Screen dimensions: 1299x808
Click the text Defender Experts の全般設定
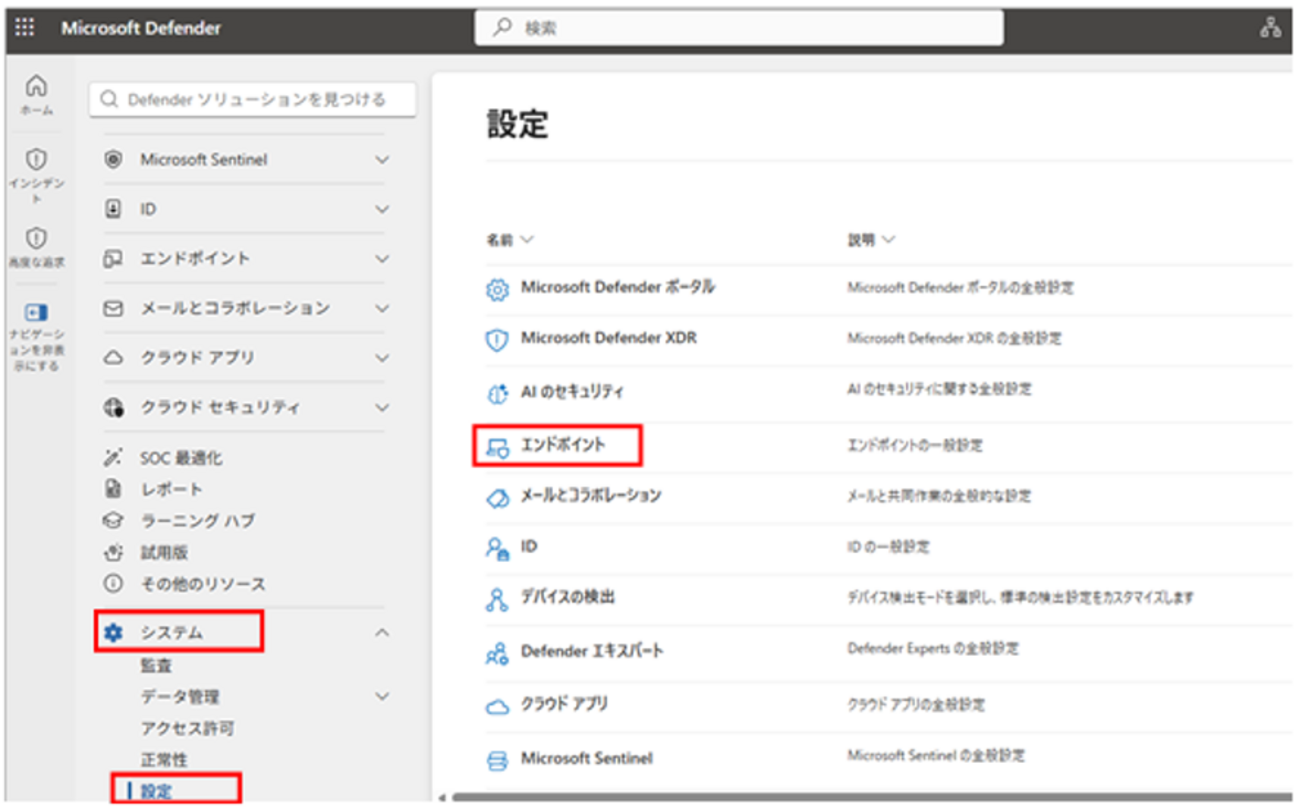932,650
